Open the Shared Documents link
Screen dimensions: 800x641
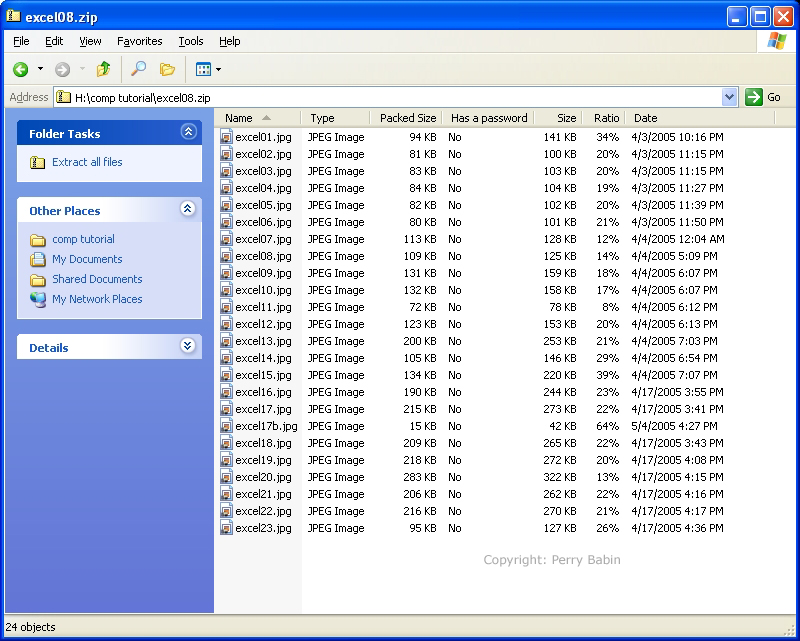click(x=97, y=279)
